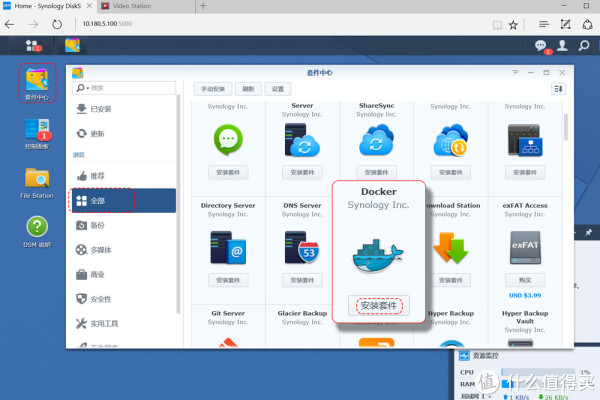The width and height of the screenshot is (600, 400).
Task: Click the resource monitor widget icon
Action: coord(464,356)
